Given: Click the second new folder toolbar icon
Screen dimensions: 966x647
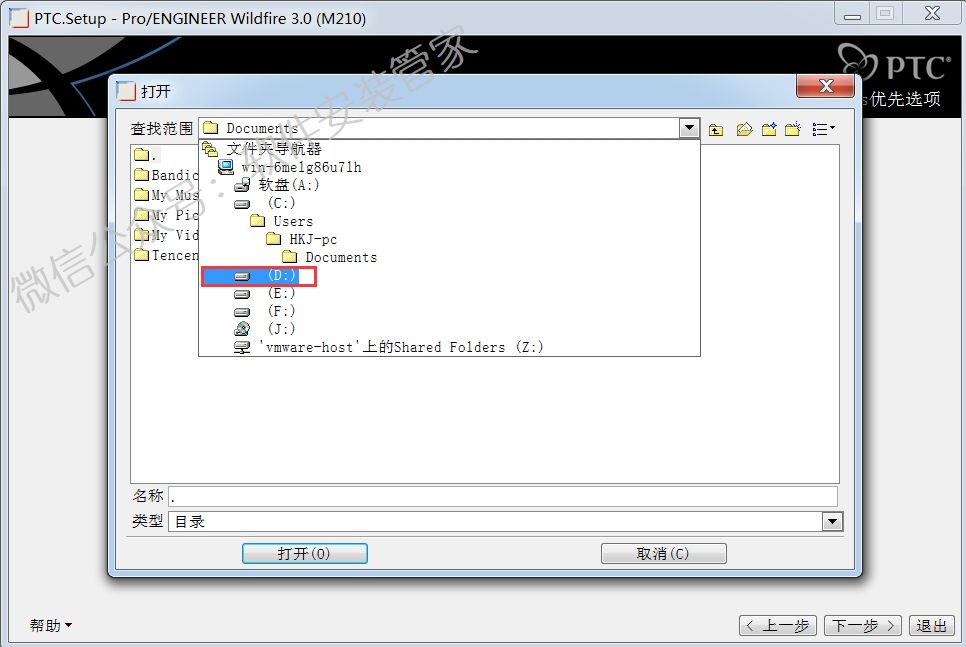Looking at the screenshot, I should pos(790,128).
